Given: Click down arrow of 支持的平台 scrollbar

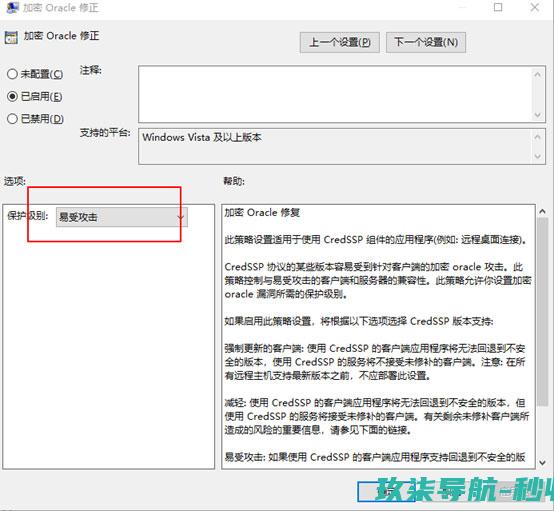Looking at the screenshot, I should pos(538,156).
